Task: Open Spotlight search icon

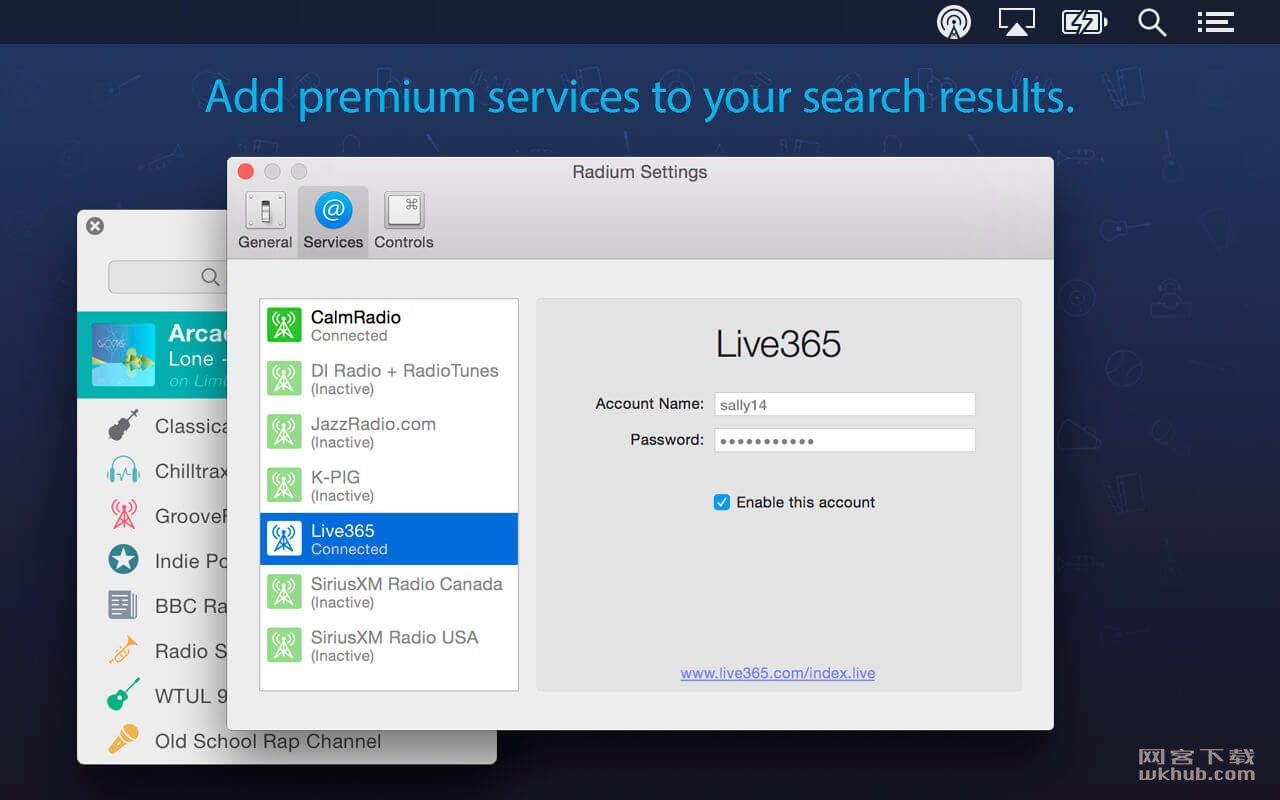Action: 1152,22
